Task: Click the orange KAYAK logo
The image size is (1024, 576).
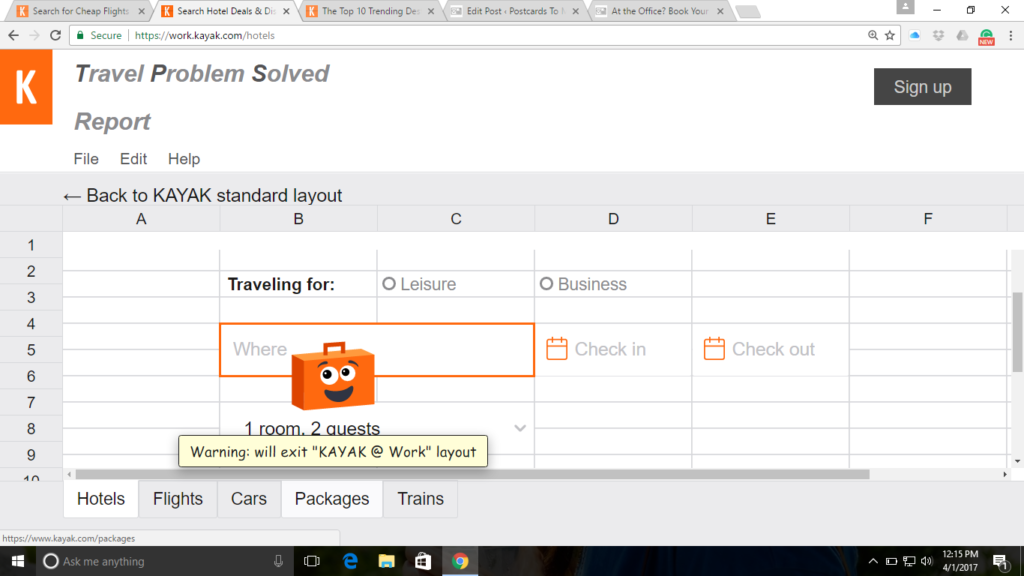Action: coord(26,88)
